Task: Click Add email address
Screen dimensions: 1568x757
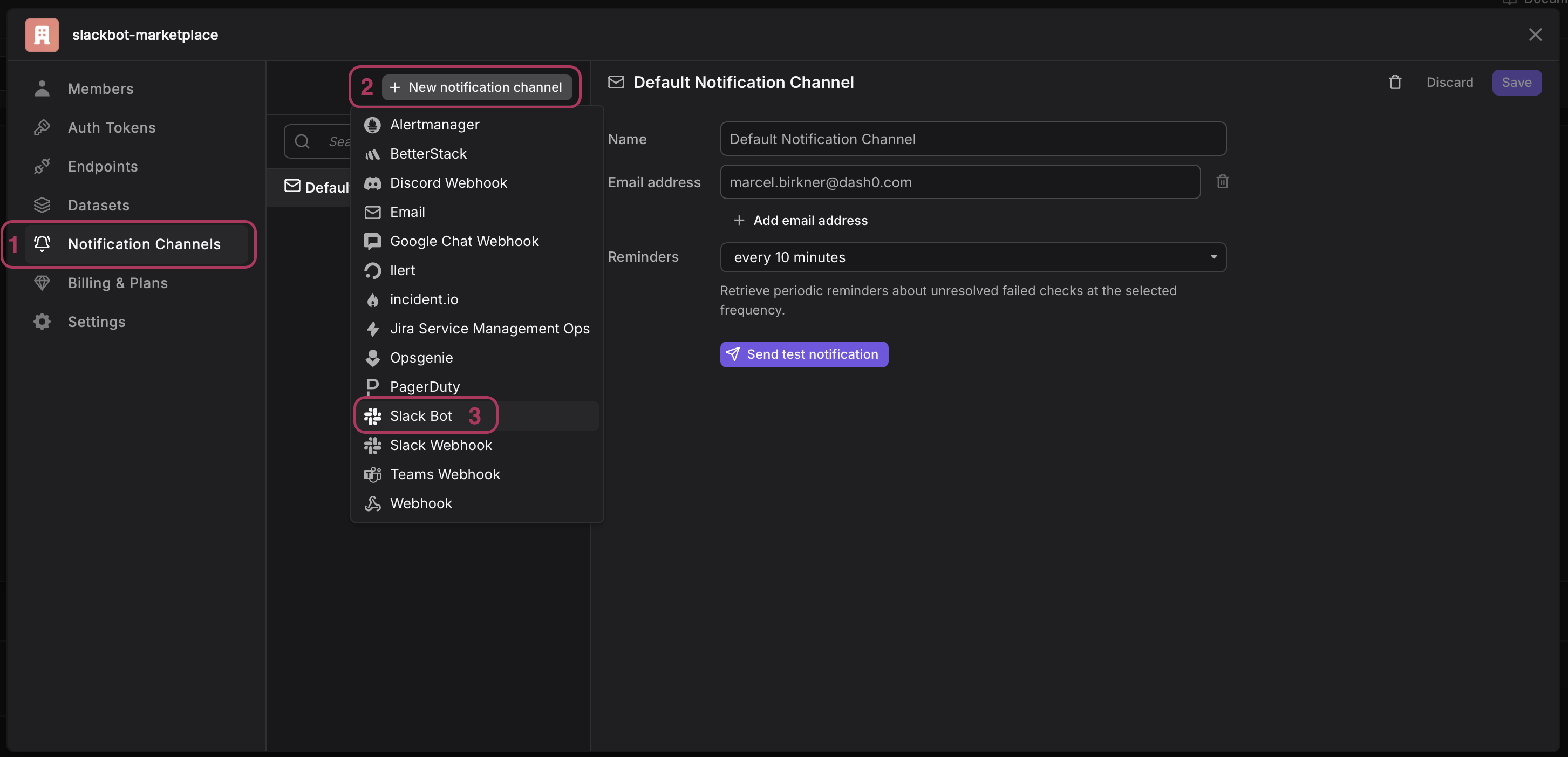Action: coord(800,220)
